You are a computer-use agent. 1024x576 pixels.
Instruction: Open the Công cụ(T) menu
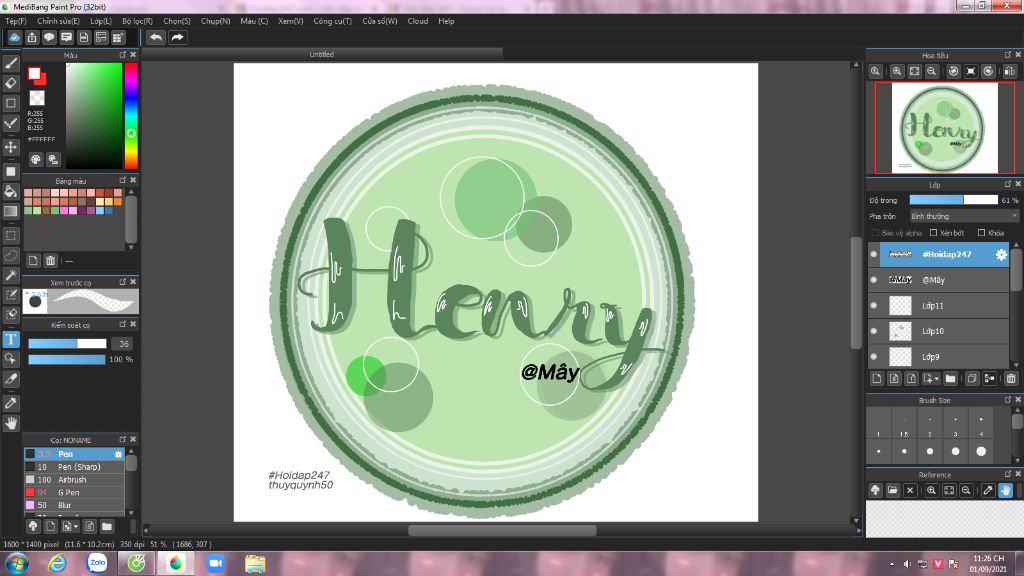click(332, 21)
